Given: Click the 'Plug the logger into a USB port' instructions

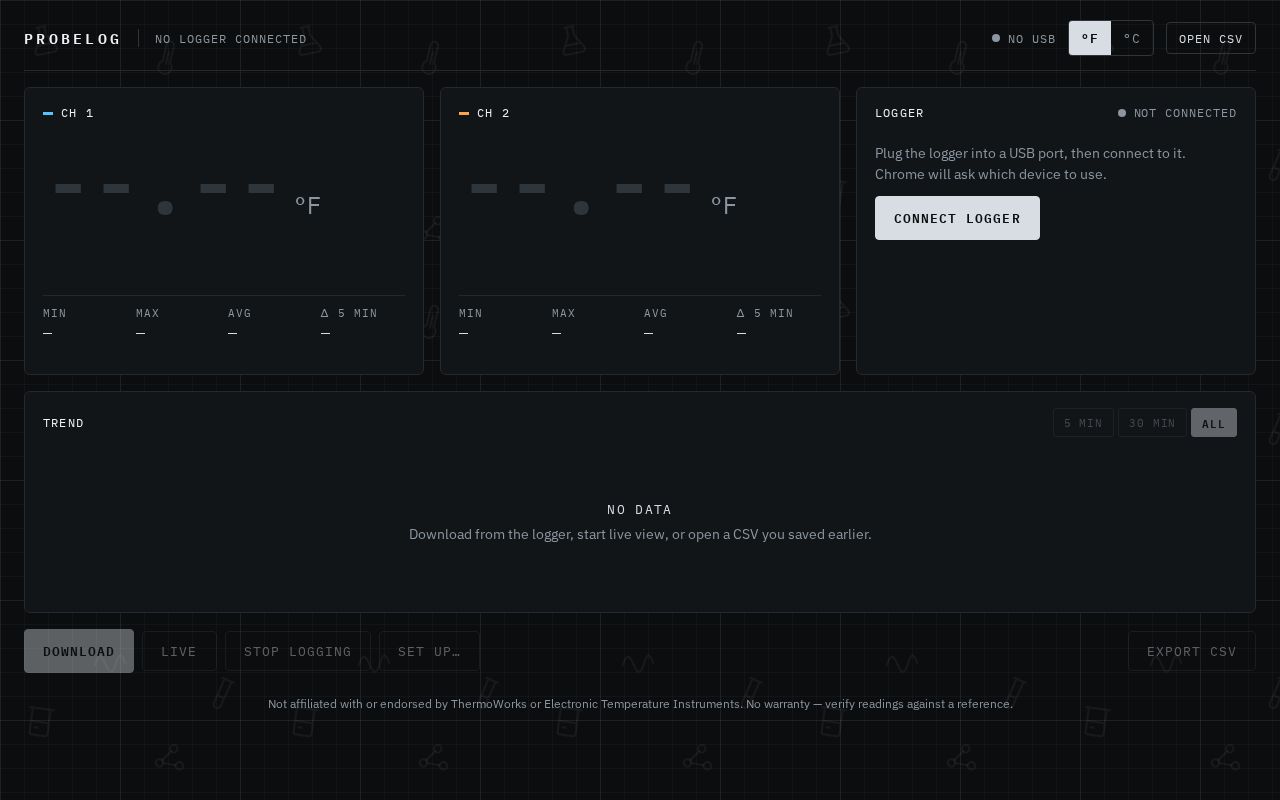Looking at the screenshot, I should [x=1030, y=163].
